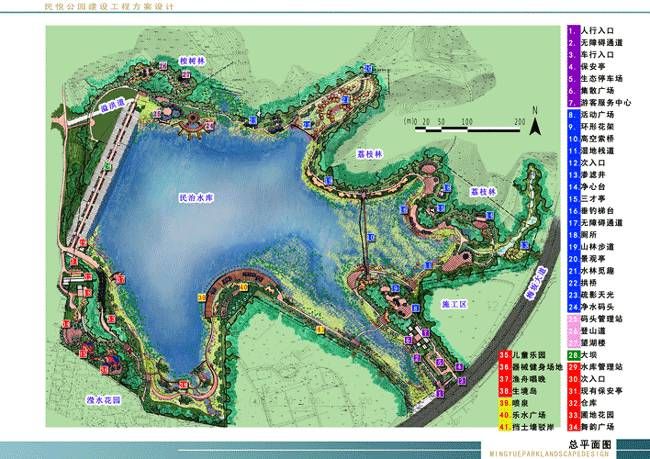Click the 澄水花园 map label
This screenshot has height=459, width=650.
(x=104, y=400)
